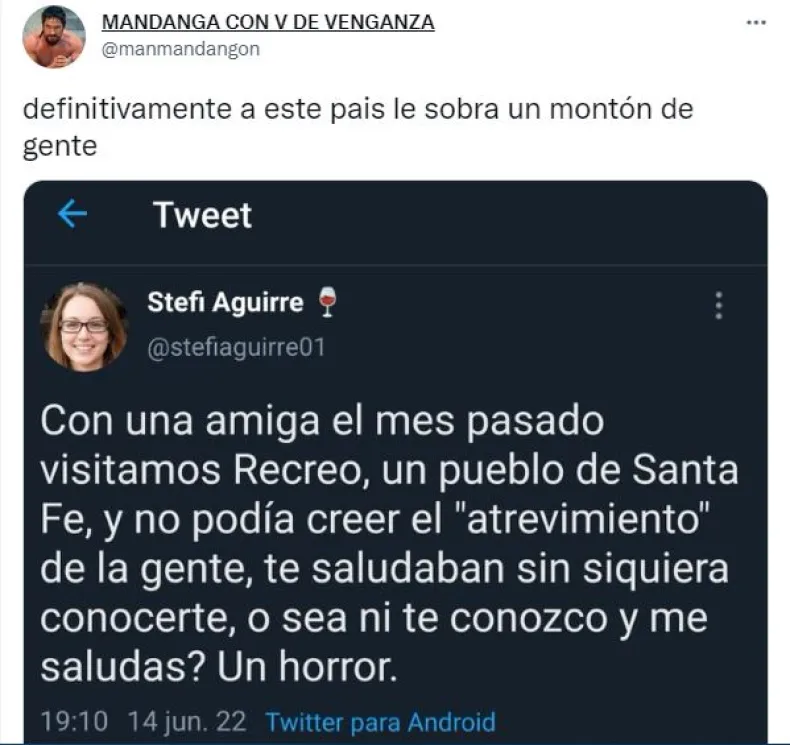The height and width of the screenshot is (745, 790).
Task: Open Stefi Aguirre's profile picture
Action: pos(84,327)
